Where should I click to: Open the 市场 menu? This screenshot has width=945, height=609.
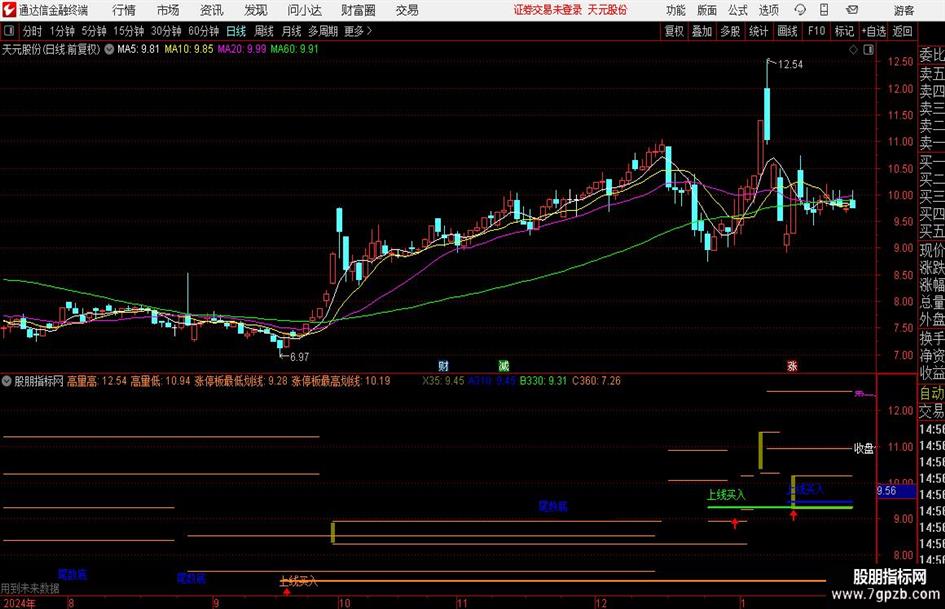coord(168,10)
